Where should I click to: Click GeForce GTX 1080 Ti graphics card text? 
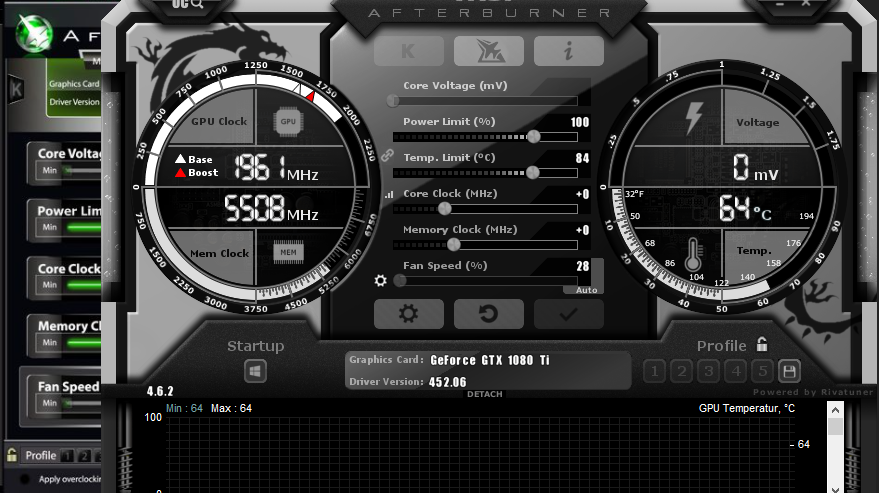[x=490, y=360]
